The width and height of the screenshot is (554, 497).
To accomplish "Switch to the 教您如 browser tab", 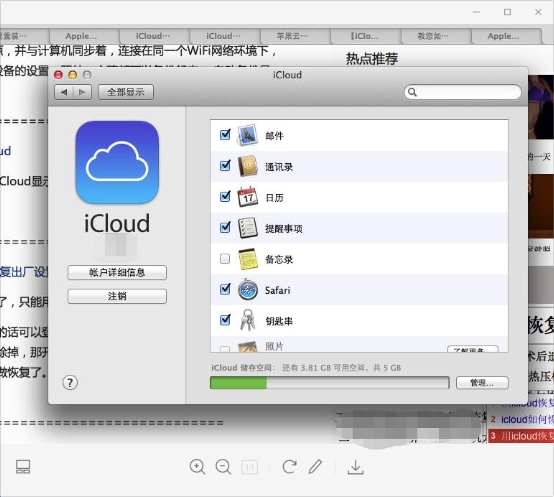I will (x=435, y=36).
